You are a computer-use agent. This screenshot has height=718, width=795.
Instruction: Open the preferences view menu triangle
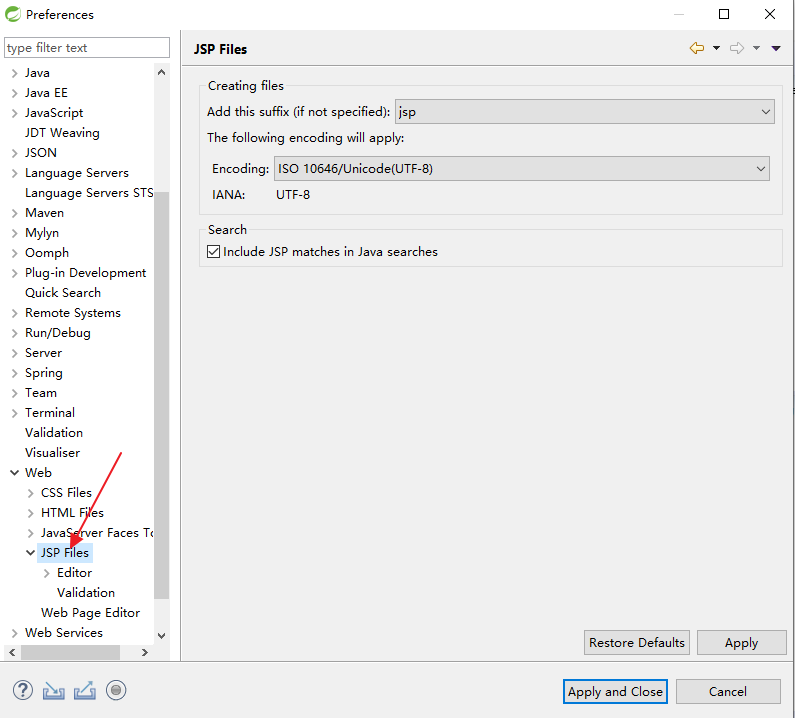click(x=776, y=48)
